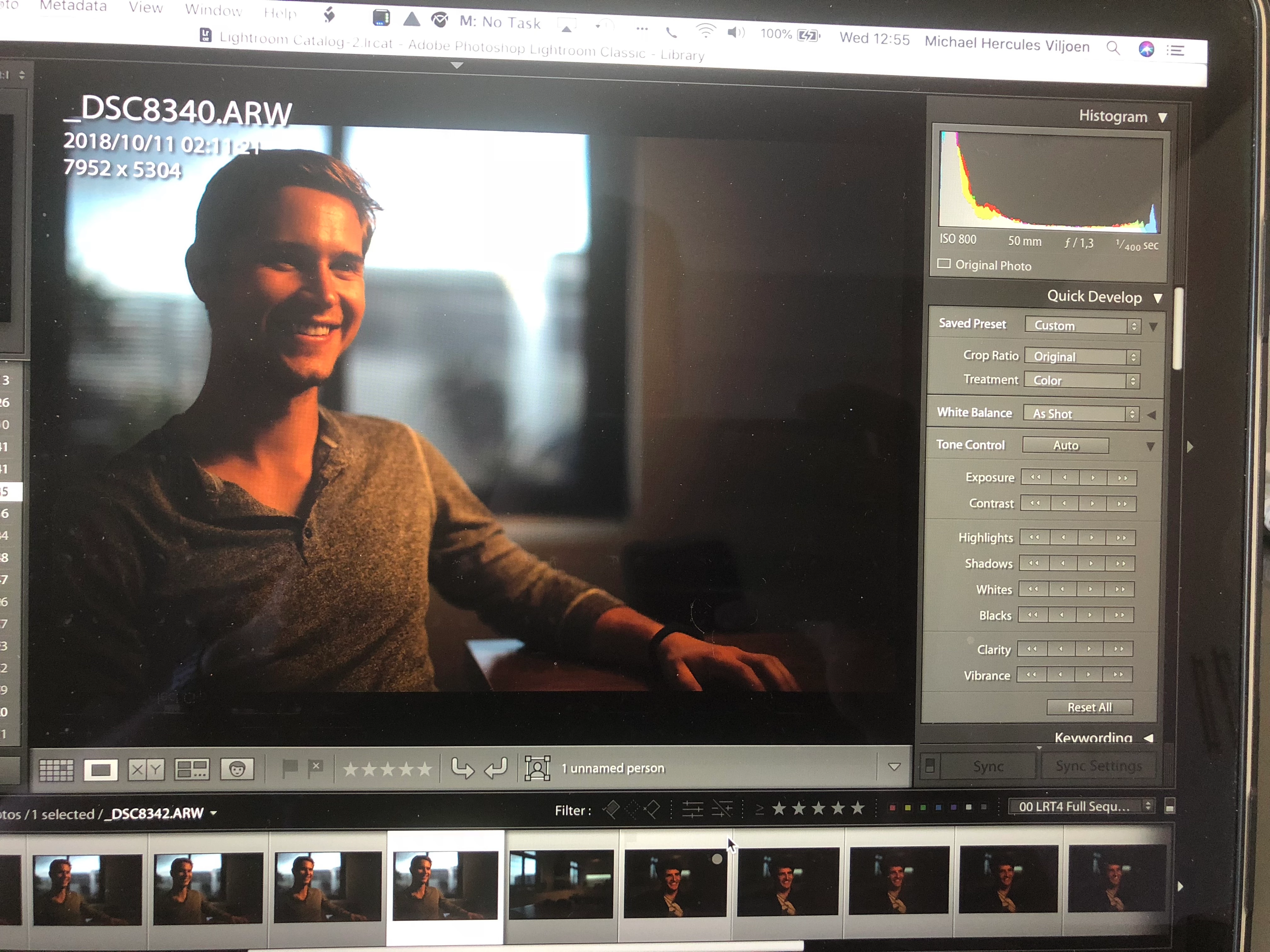This screenshot has height=952, width=1270.
Task: Select Loupe view icon
Action: (100, 770)
